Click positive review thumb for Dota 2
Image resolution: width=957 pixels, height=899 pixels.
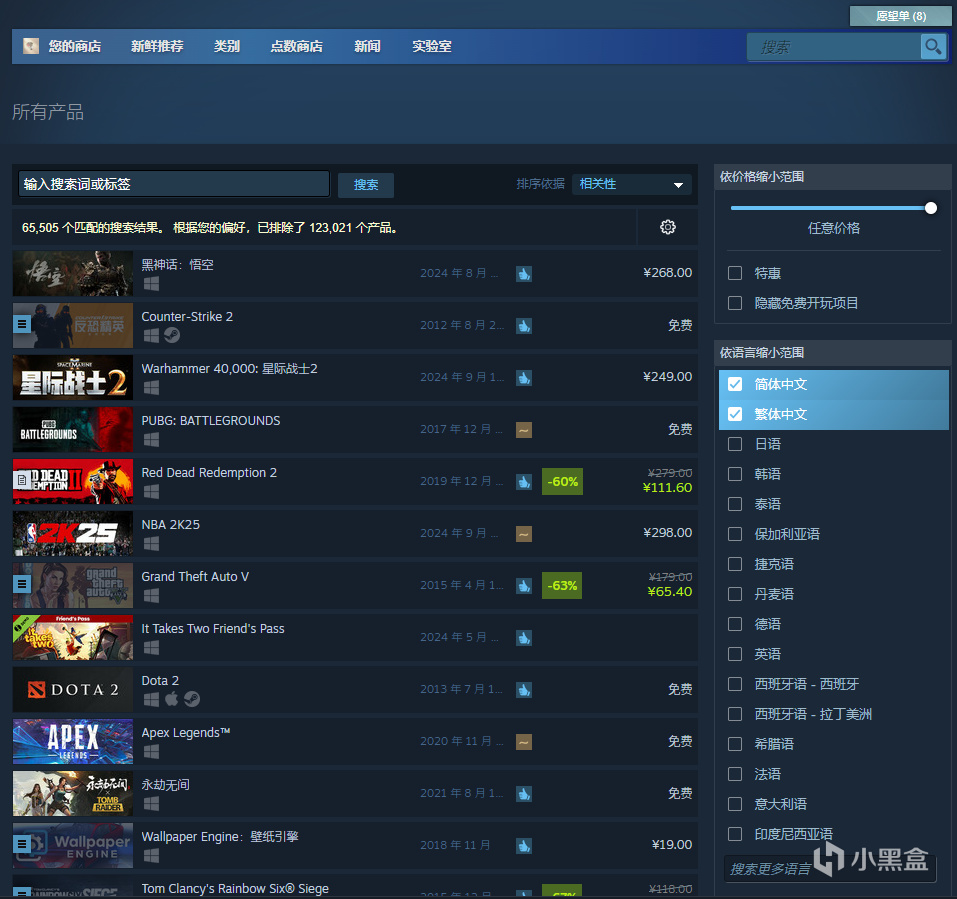[x=524, y=690]
